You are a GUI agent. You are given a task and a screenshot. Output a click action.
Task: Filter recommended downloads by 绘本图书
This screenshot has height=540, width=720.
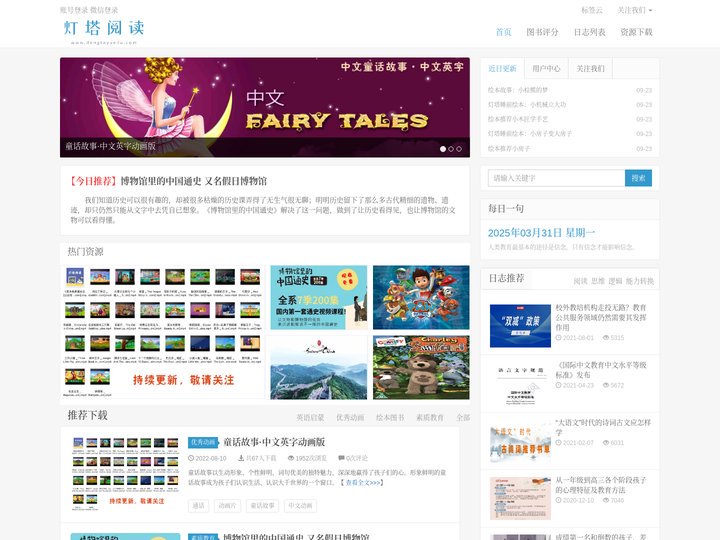pos(390,417)
